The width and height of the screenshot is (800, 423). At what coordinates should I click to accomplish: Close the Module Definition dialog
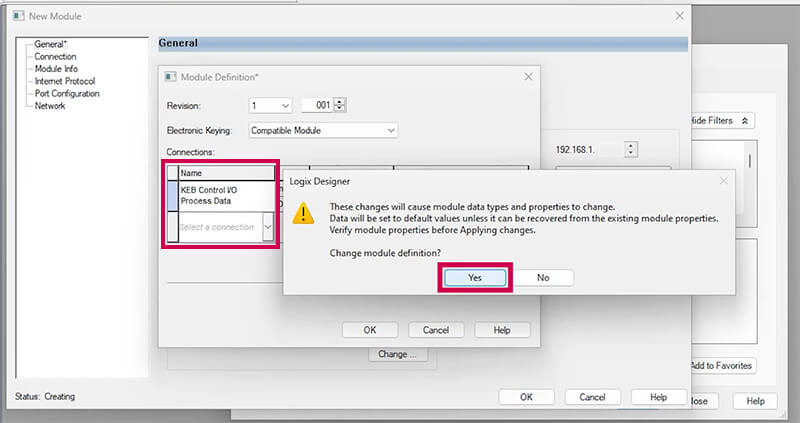(529, 77)
